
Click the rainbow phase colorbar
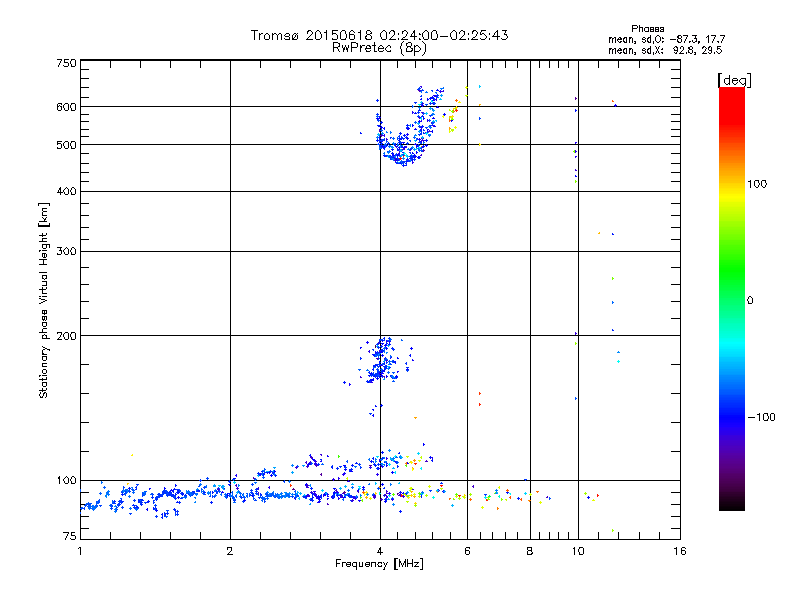(x=732, y=299)
